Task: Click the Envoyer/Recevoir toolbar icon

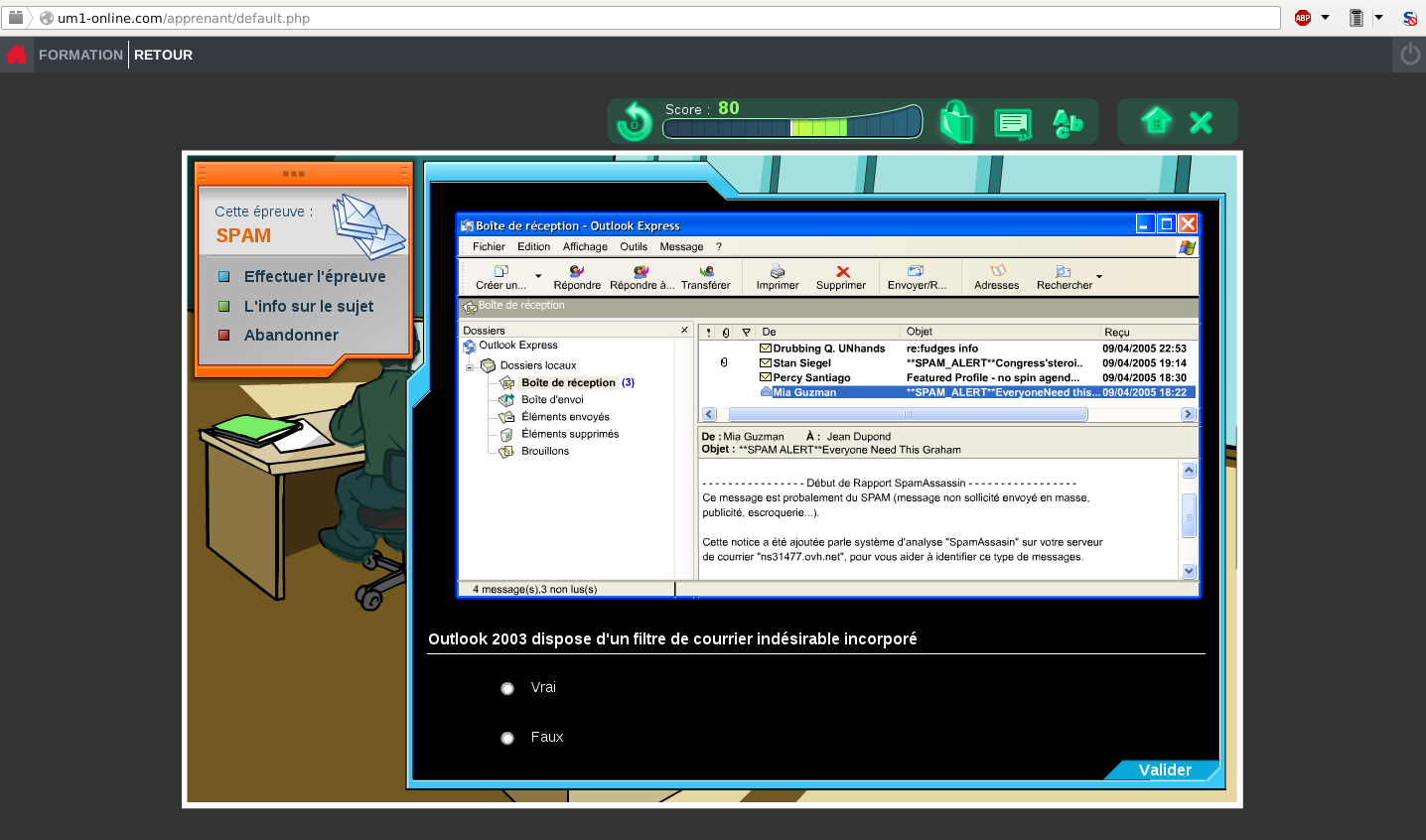Action: point(917,277)
